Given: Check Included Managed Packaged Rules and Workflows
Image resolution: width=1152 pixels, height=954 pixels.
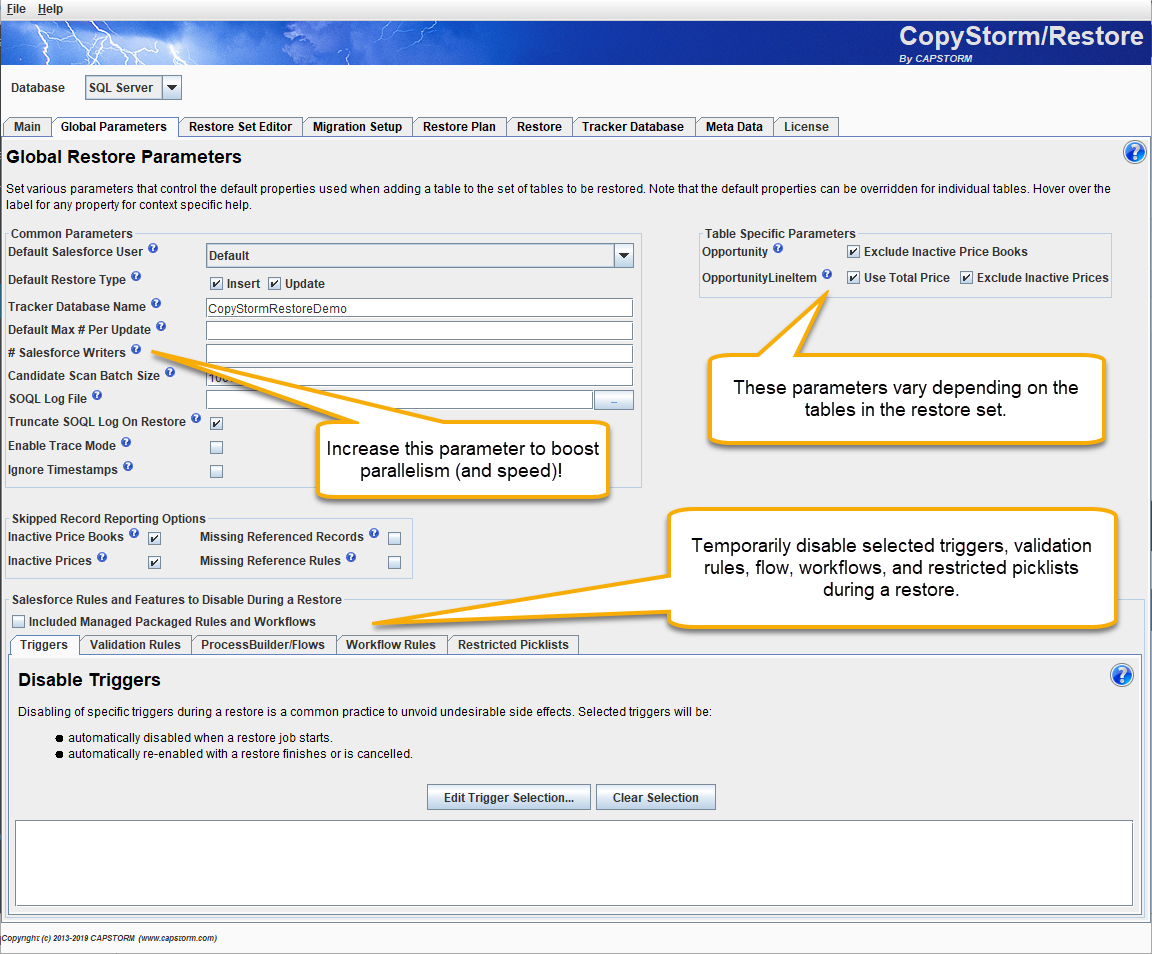Looking at the screenshot, I should (19, 622).
